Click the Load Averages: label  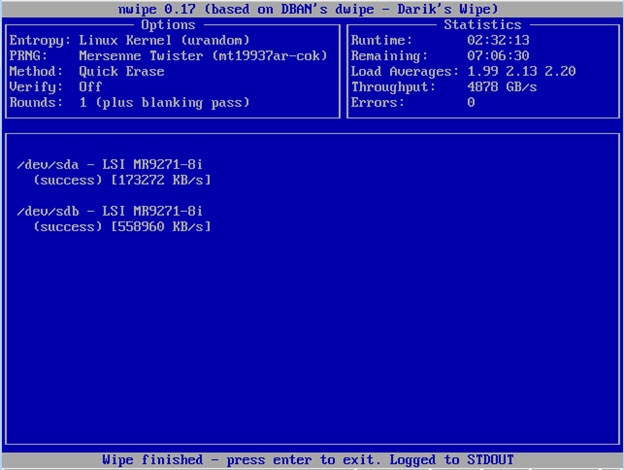405,71
